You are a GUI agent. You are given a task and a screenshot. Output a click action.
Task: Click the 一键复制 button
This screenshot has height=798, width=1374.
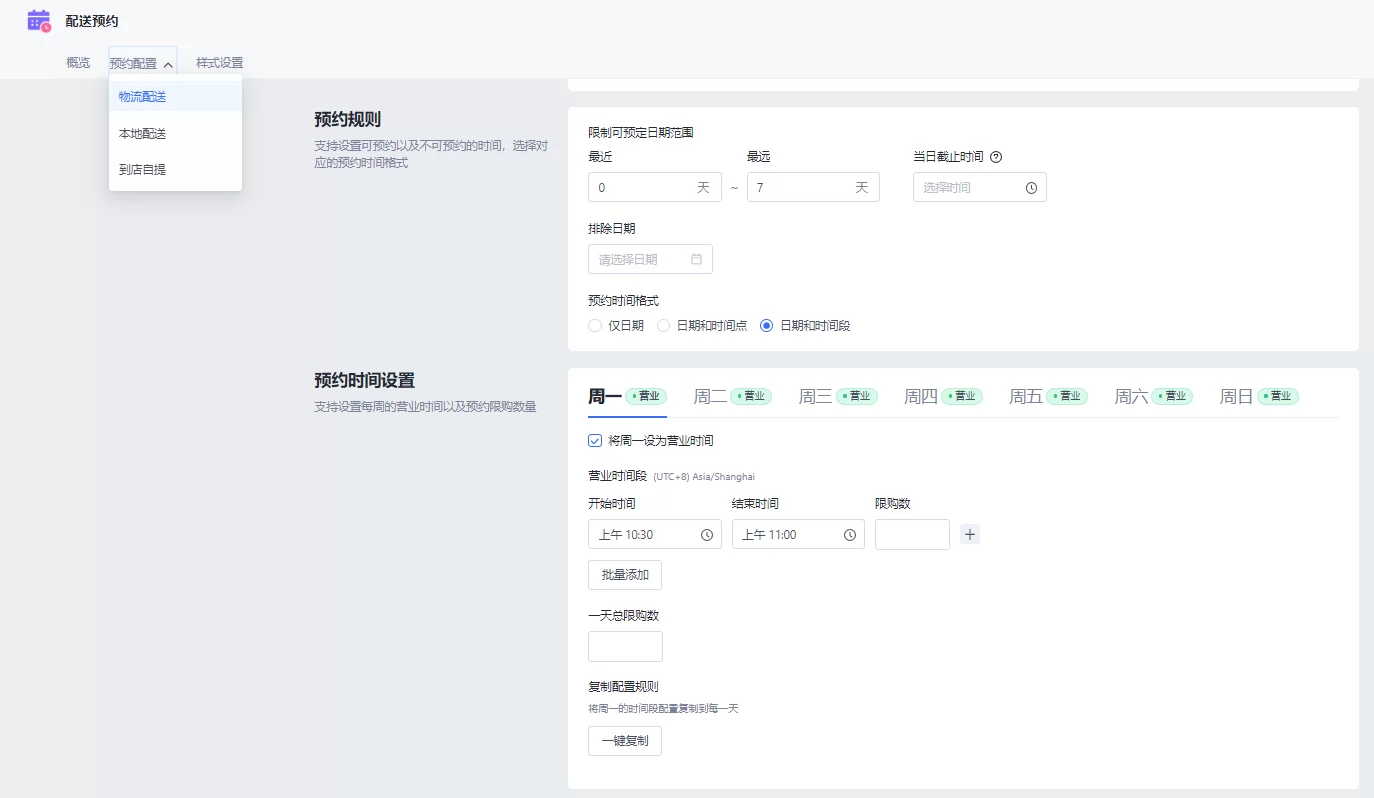coord(624,740)
